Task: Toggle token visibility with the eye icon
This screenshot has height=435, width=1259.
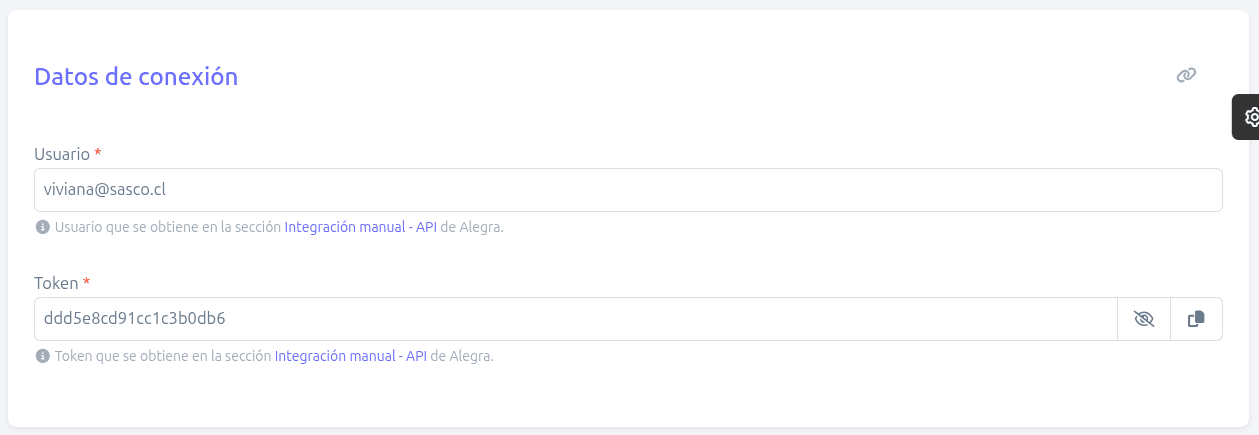Action: click(1144, 319)
